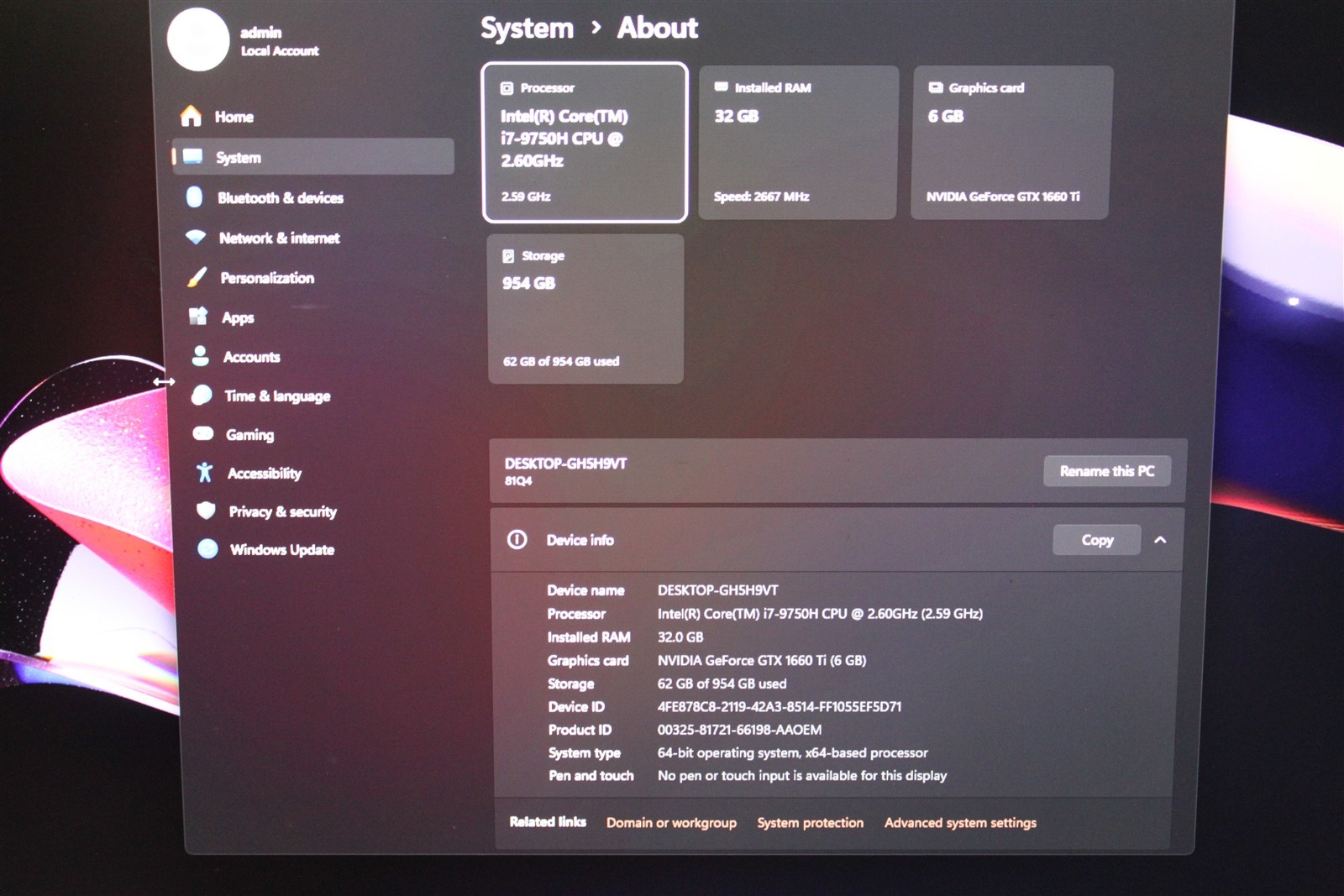This screenshot has width=1344, height=896.
Task: Select the Processor info card
Action: 585,143
